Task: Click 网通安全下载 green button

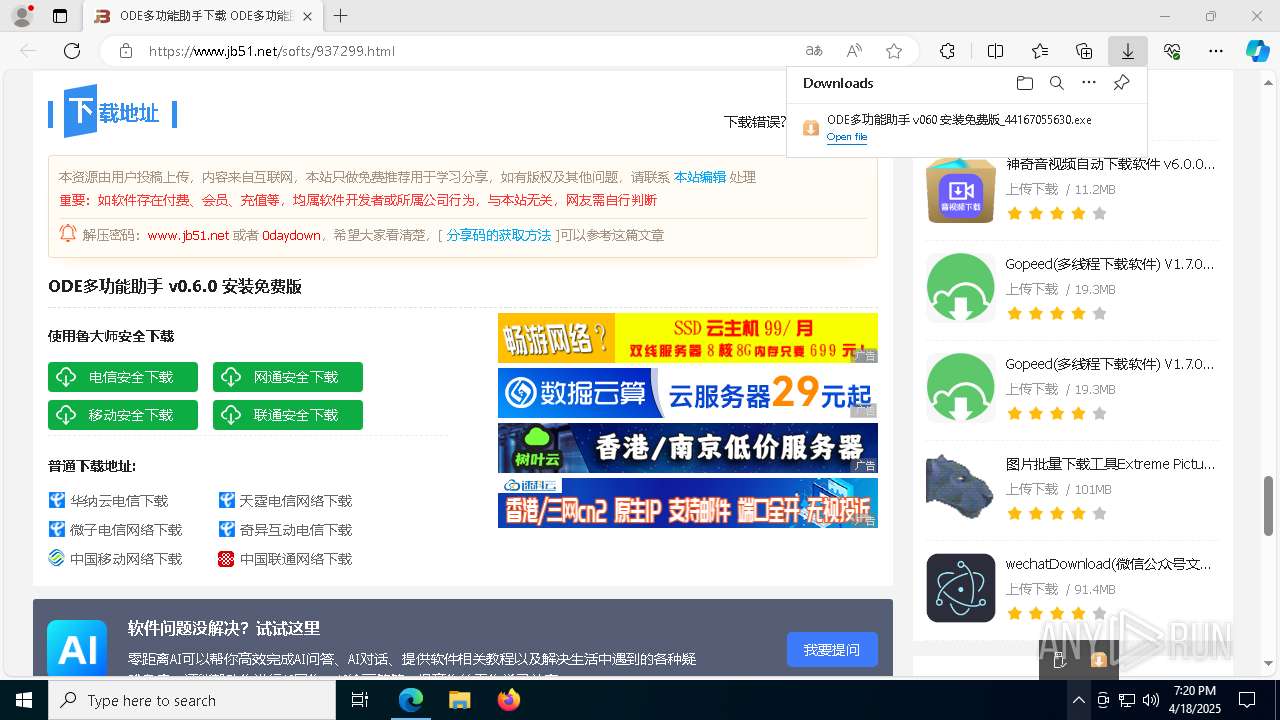Action: 288,377
